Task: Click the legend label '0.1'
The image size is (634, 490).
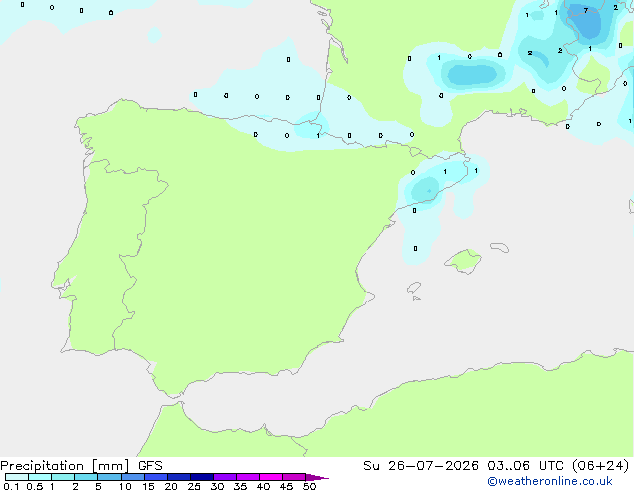Action: (11, 486)
